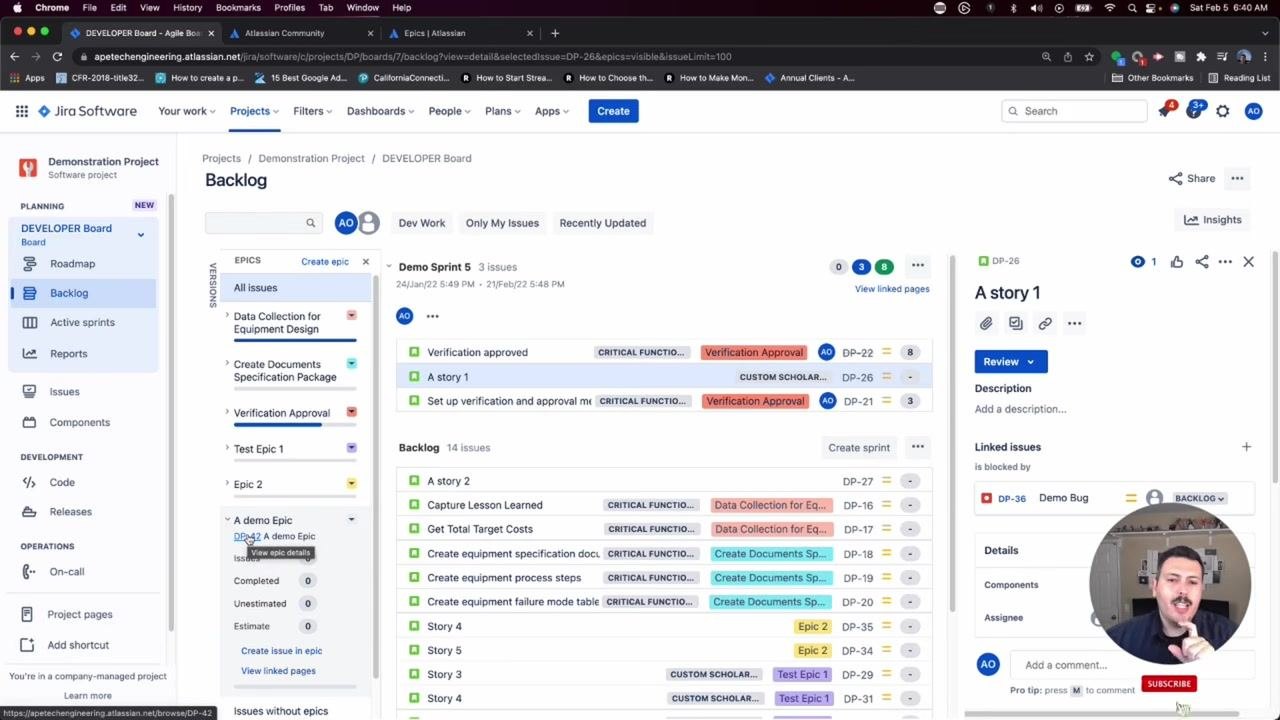
Task: Open People dropdown menu
Action: [x=450, y=111]
